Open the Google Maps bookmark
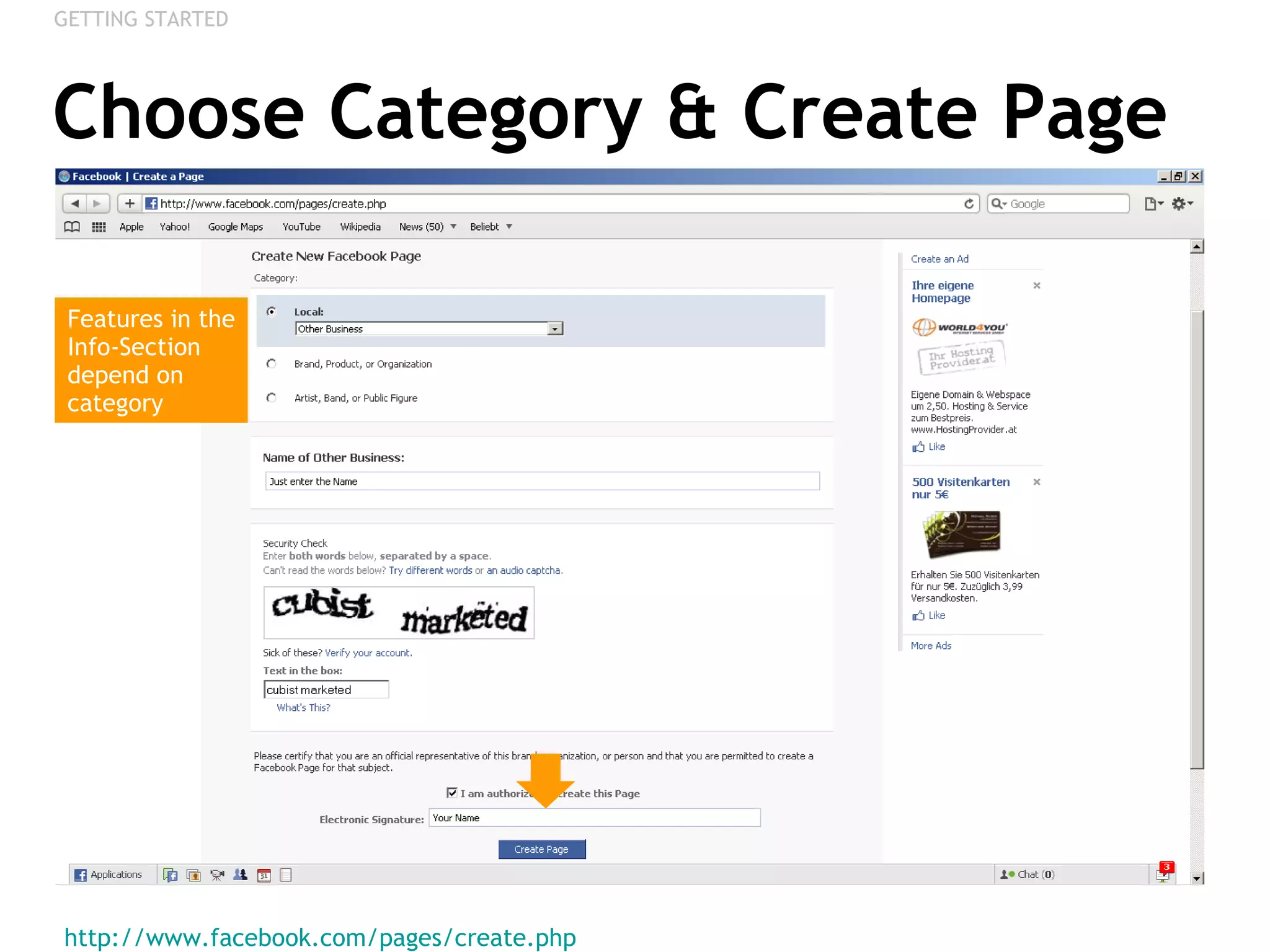This screenshot has width=1270, height=952. [236, 227]
